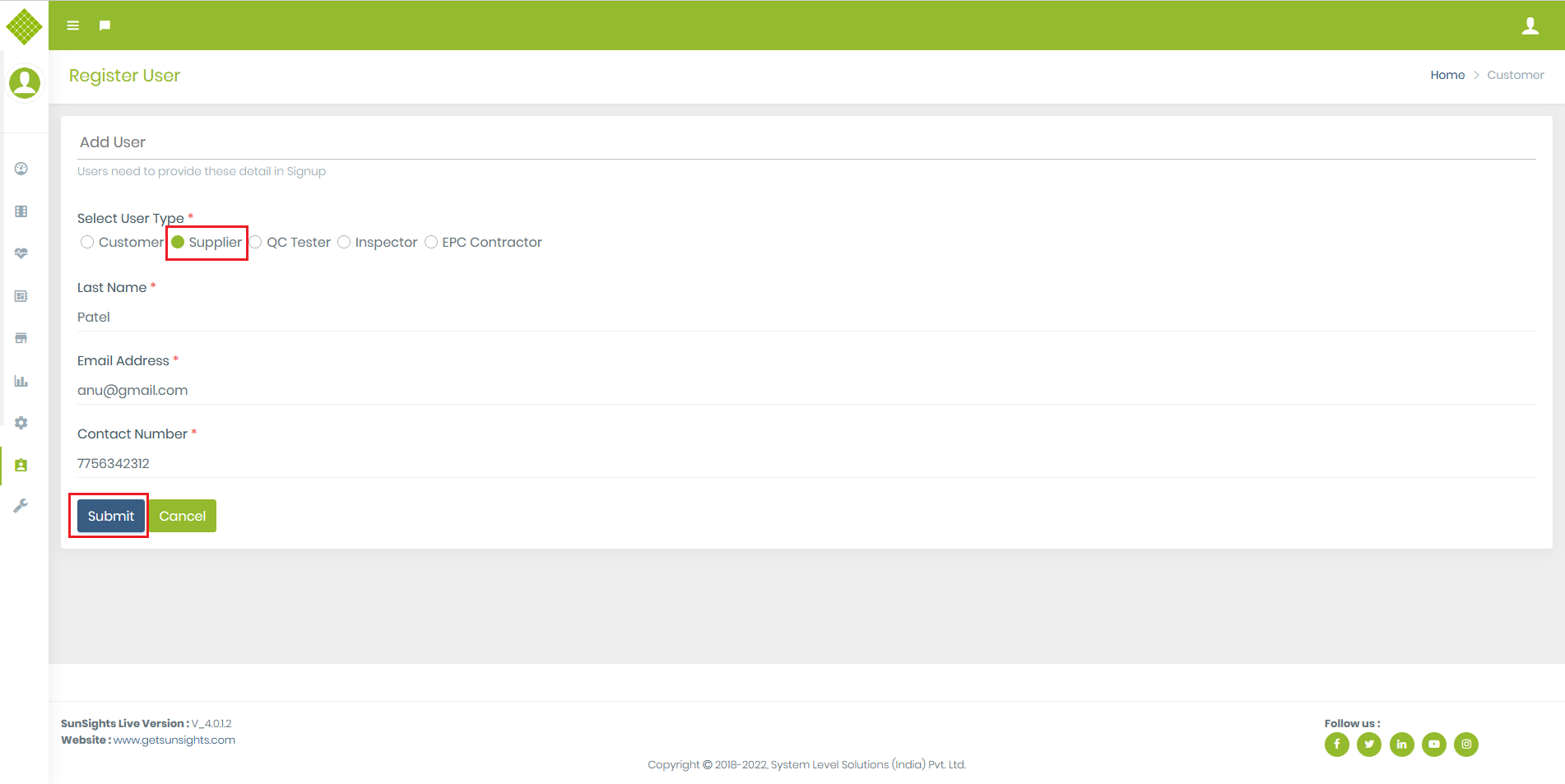Image resolution: width=1565 pixels, height=784 pixels.
Task: Choose the Inspector user type option
Action: pos(344,242)
